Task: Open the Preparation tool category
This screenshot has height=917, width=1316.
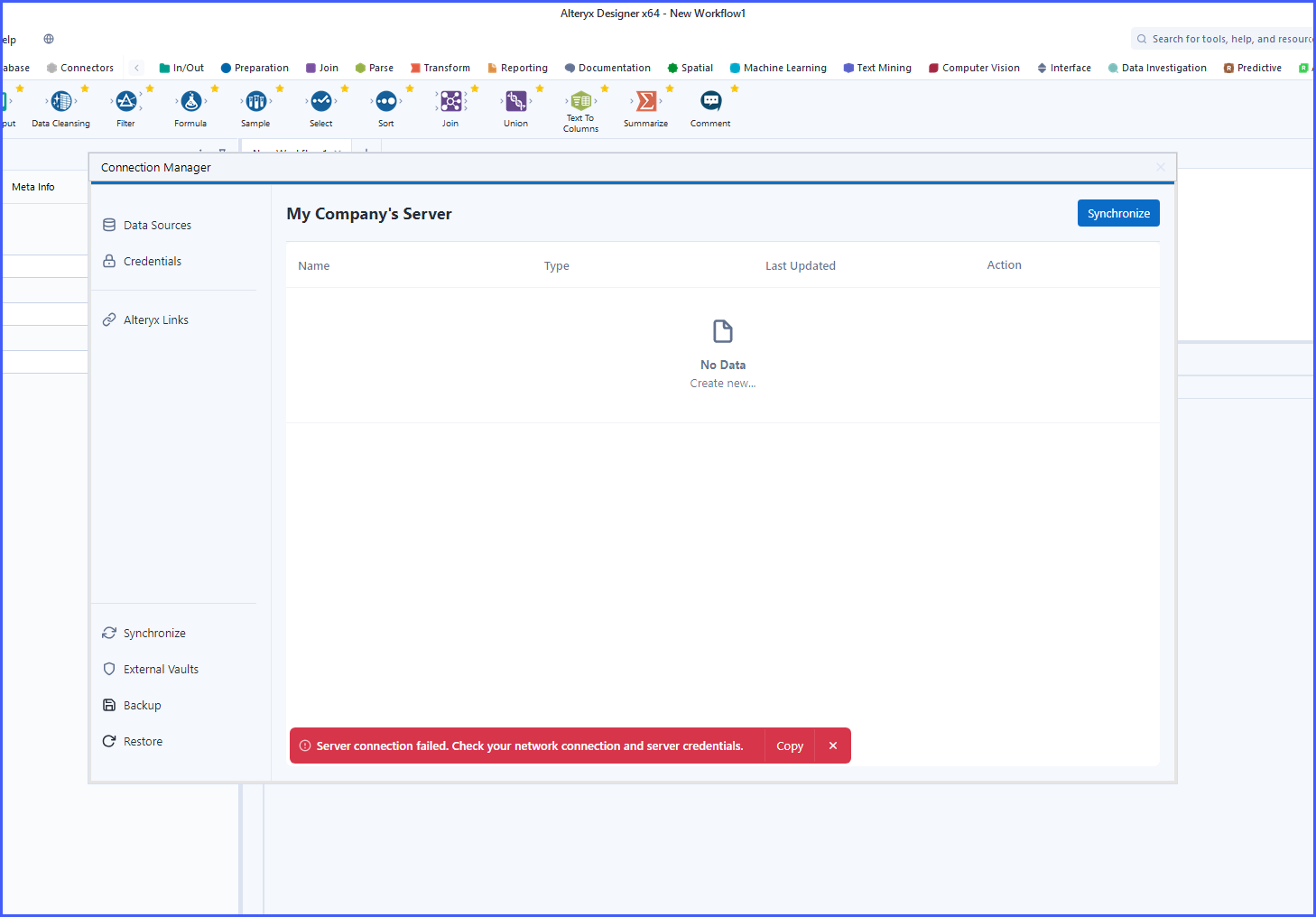Action: click(255, 68)
